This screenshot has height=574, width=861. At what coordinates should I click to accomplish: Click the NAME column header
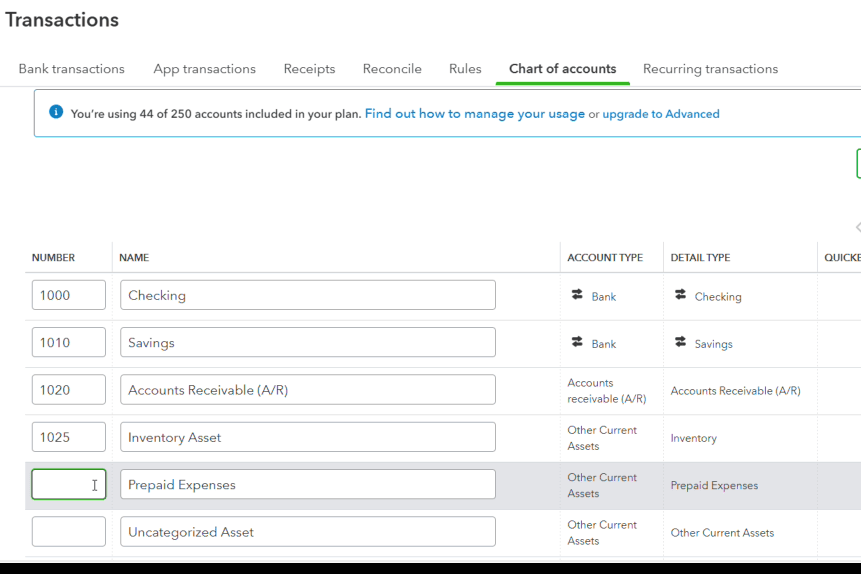(x=134, y=258)
